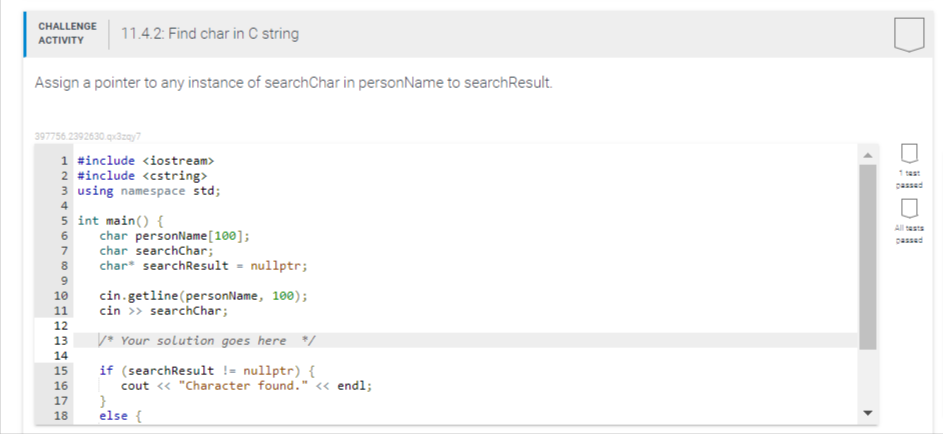Click the code editor scroll down arrow
The width and height of the screenshot is (943, 434).
click(867, 413)
